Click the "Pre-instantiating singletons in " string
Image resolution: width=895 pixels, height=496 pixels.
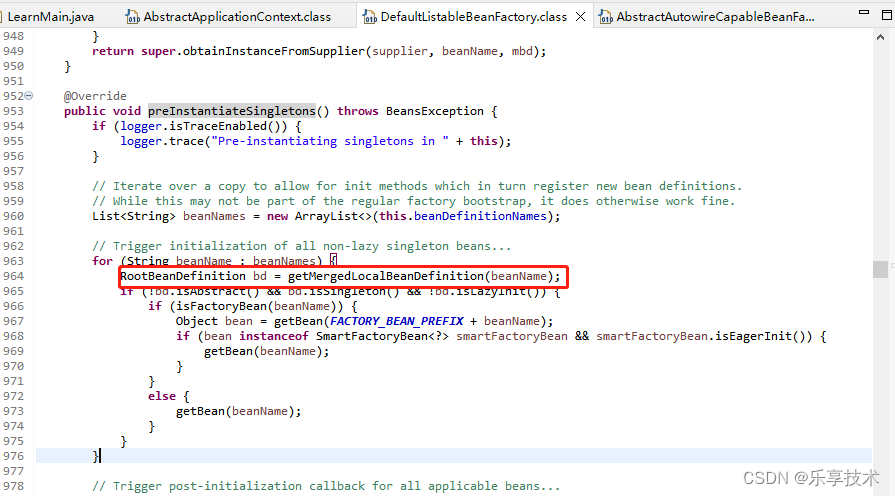(330, 141)
